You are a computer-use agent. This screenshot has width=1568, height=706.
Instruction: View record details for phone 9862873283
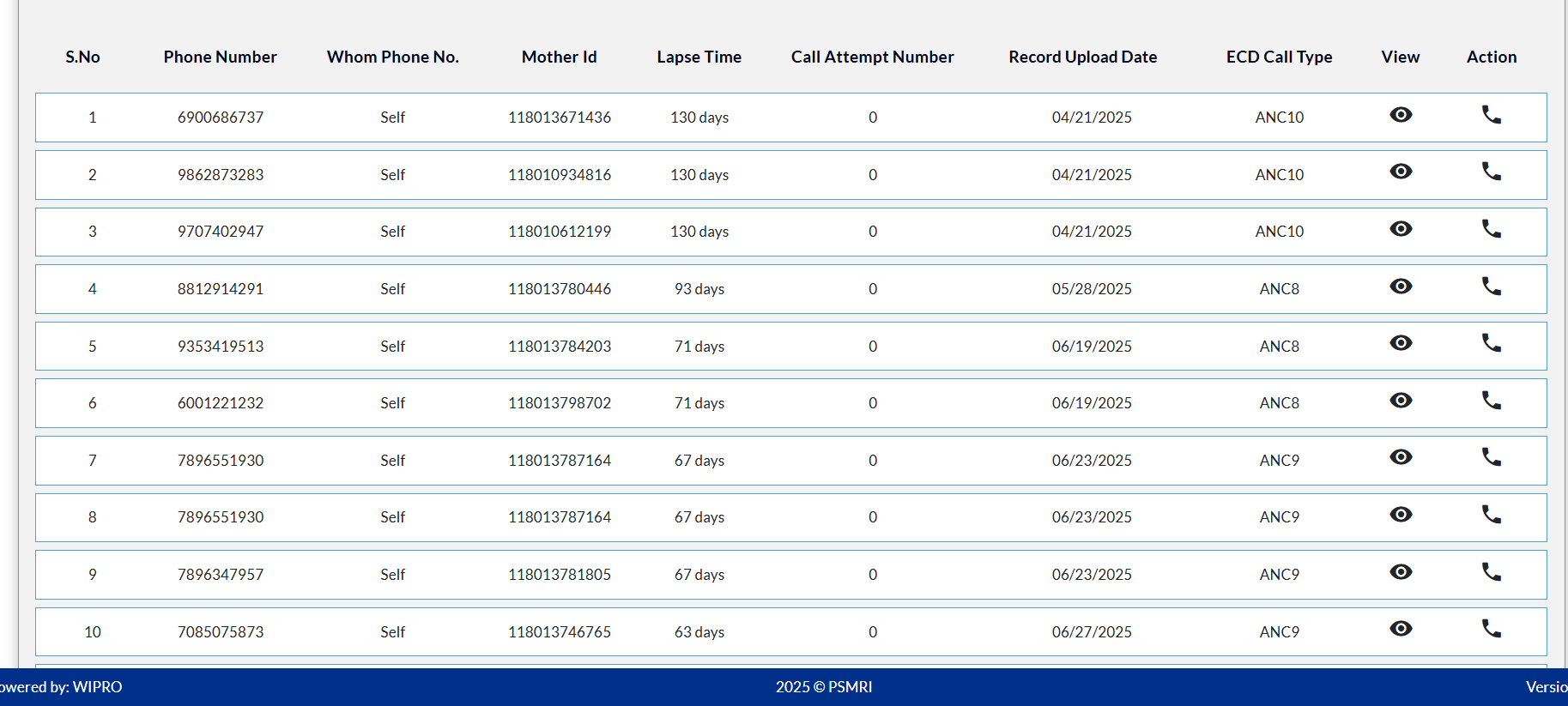coord(1401,172)
